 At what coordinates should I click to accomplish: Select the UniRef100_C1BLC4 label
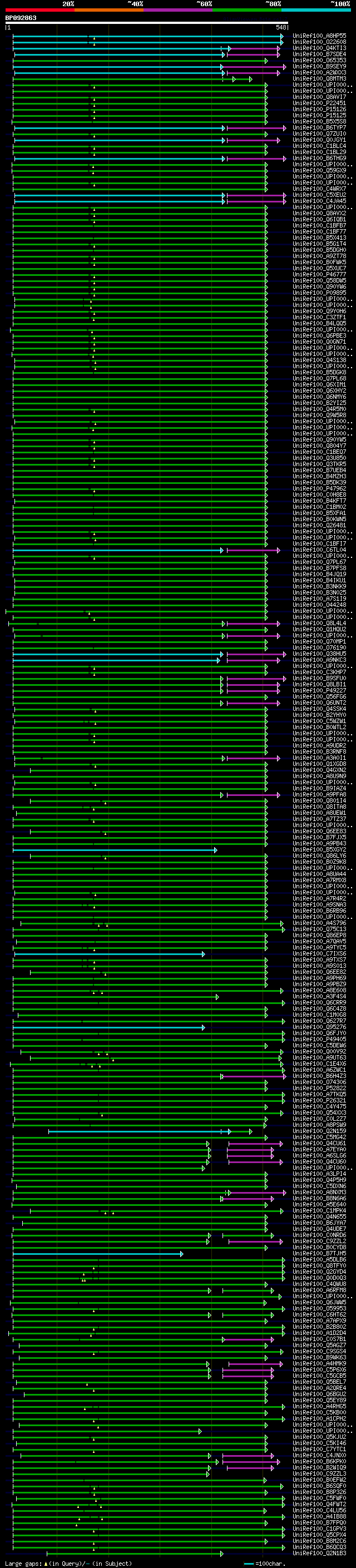tap(319, 146)
